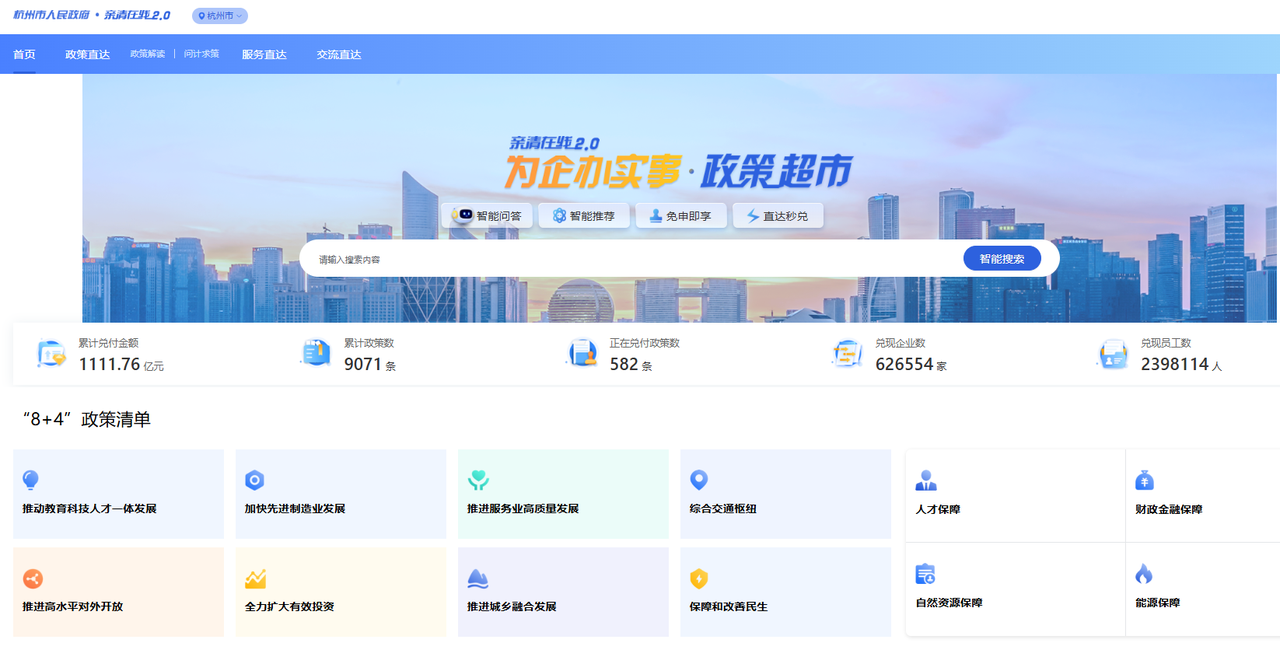The width and height of the screenshot is (1280, 650).
Task: Click the share icon on 推进高水平对外开放 card
Action: (32, 578)
